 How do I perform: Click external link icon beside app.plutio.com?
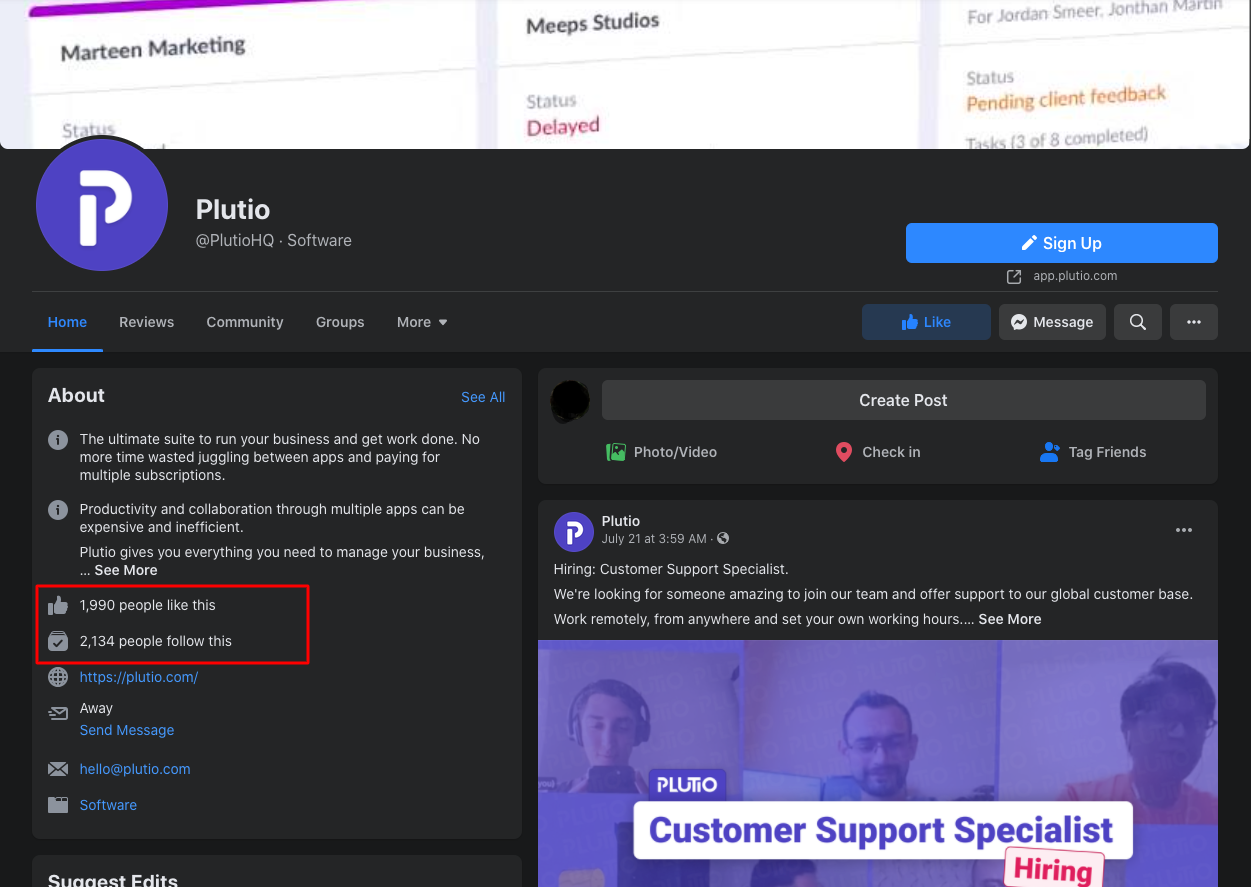pos(1014,276)
